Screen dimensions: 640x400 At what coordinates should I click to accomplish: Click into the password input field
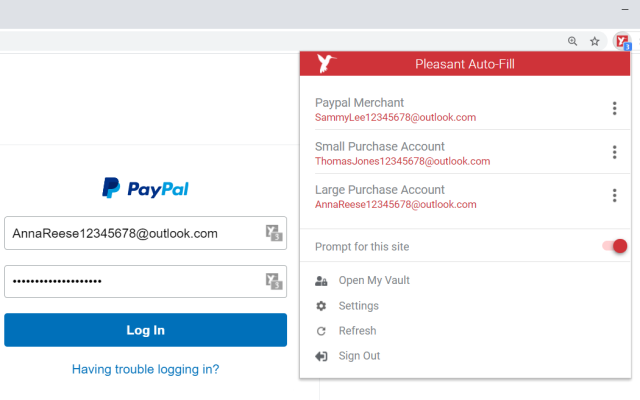pos(145,281)
